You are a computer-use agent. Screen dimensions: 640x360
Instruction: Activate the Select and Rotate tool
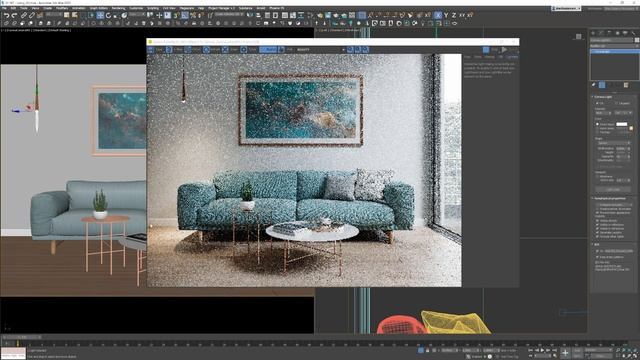(108, 15)
